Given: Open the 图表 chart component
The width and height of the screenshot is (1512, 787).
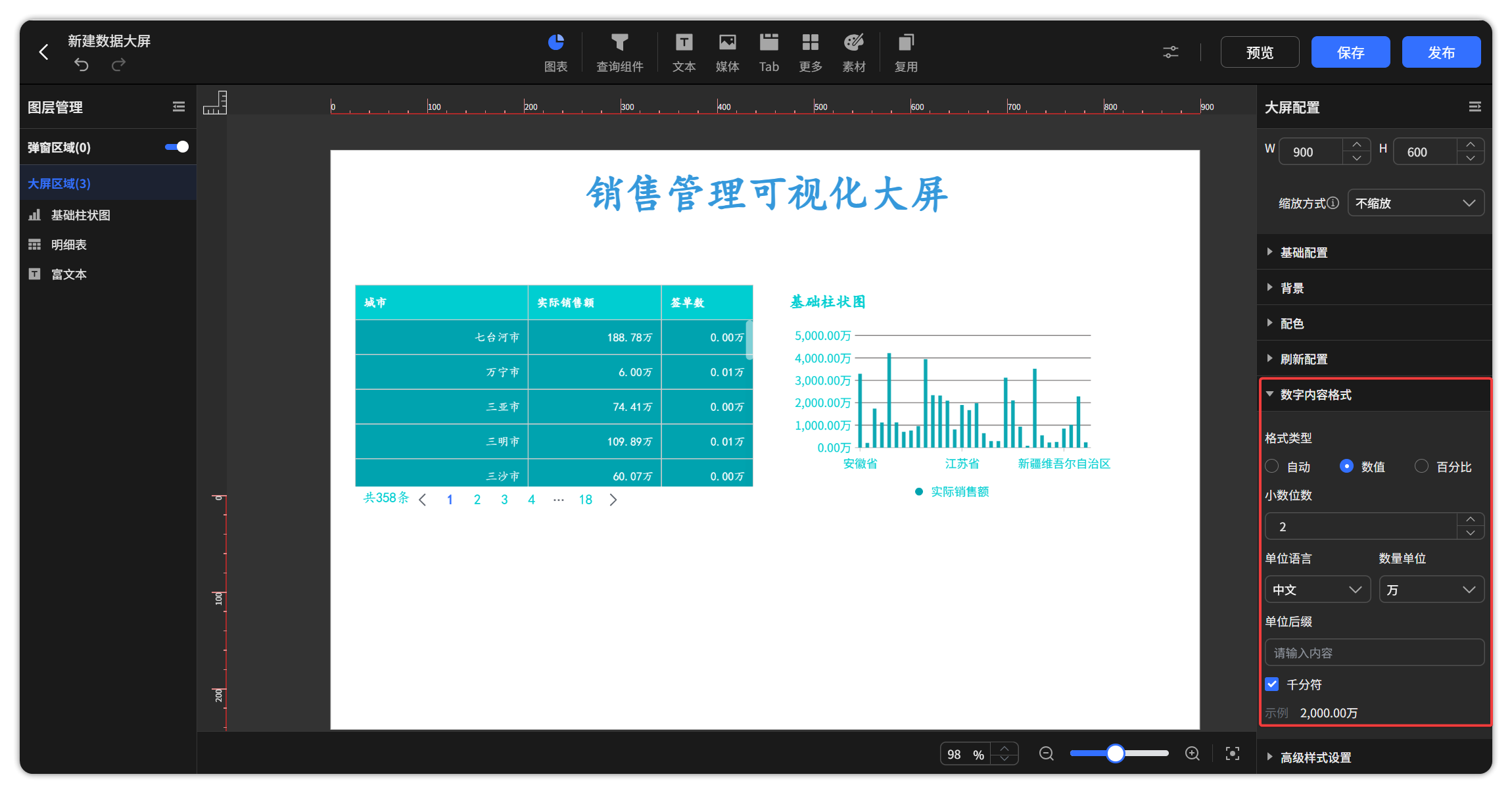Looking at the screenshot, I should click(x=556, y=53).
